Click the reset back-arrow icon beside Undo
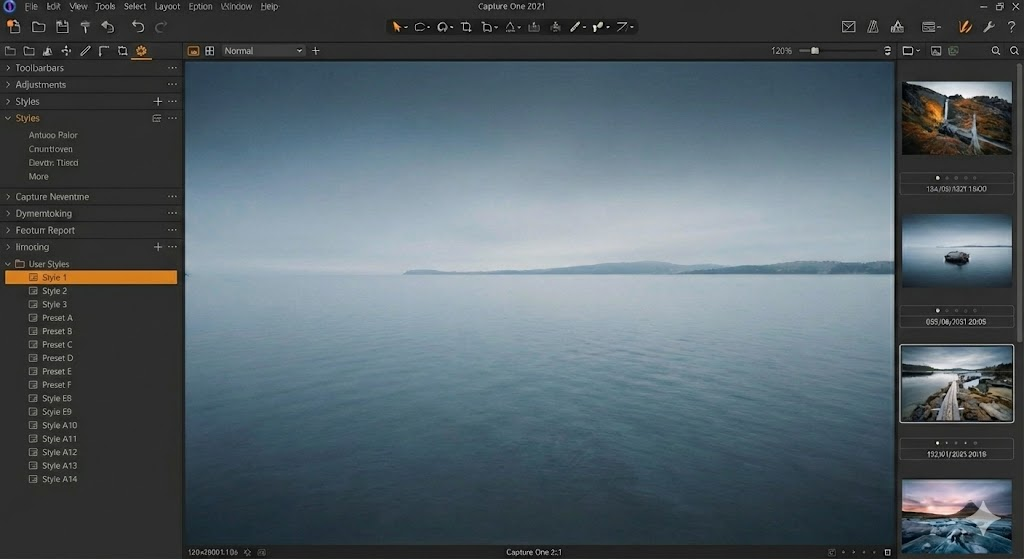Viewport: 1024px width, 559px height. point(108,27)
